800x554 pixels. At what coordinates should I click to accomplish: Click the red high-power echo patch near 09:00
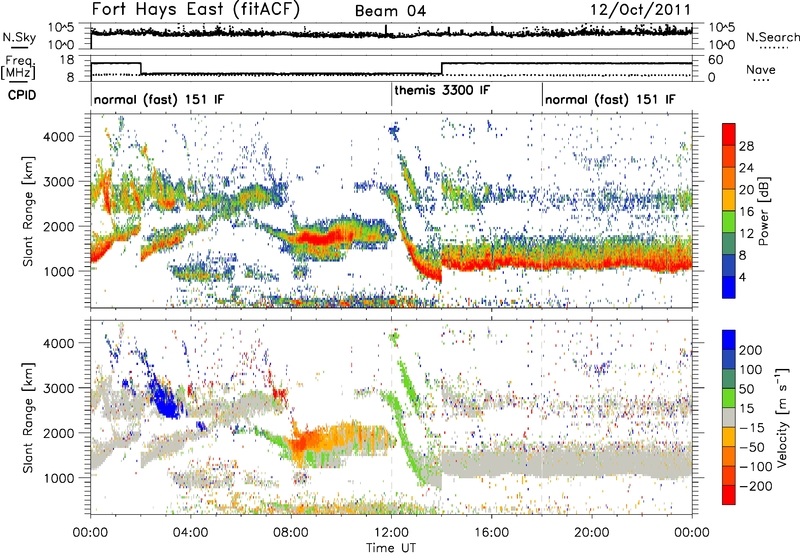pyautogui.click(x=319, y=238)
